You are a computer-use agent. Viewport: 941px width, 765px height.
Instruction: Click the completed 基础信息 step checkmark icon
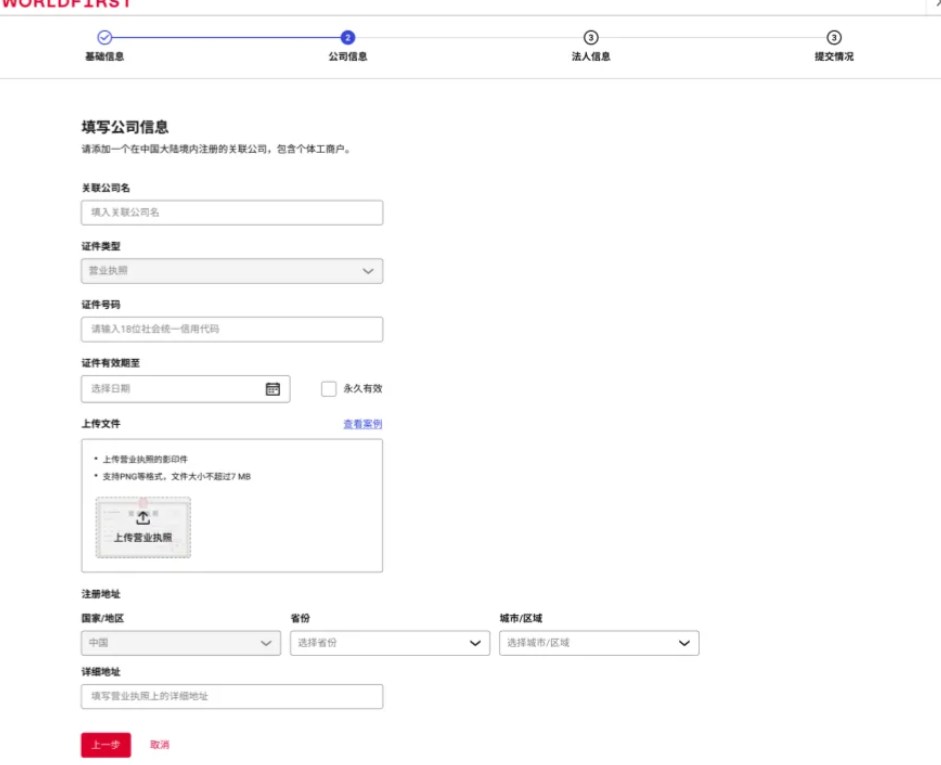pos(104,37)
